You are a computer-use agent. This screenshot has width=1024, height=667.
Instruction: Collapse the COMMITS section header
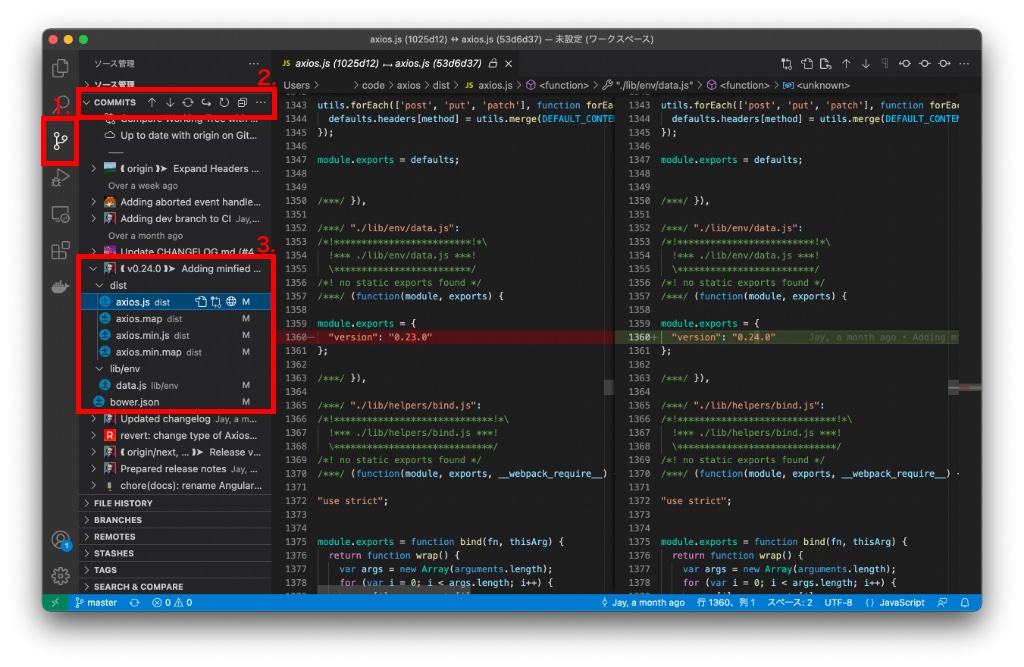pos(114,102)
